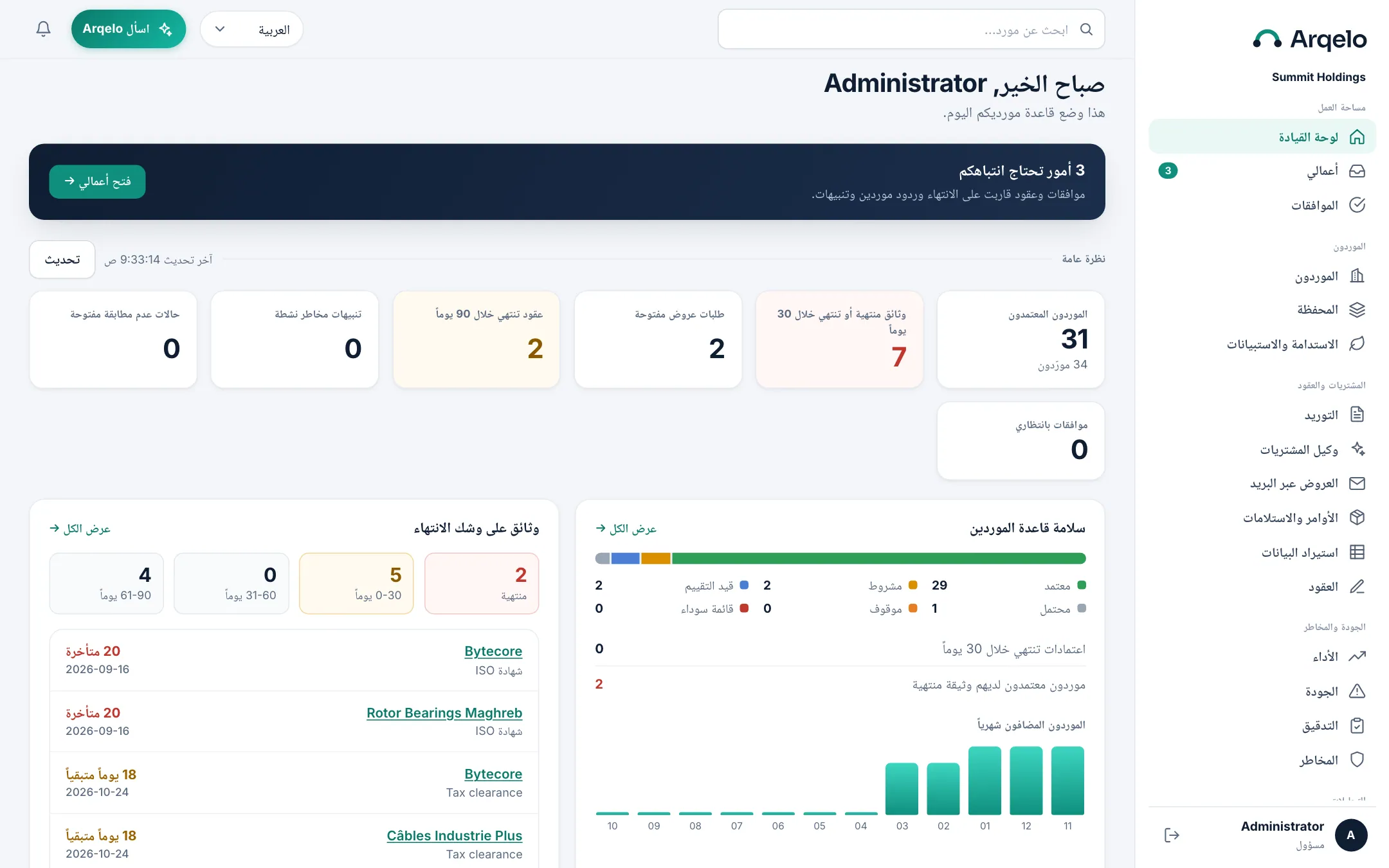Click the green معتمد segment of health bar
The width and height of the screenshot is (1389, 868).
[x=879, y=558]
